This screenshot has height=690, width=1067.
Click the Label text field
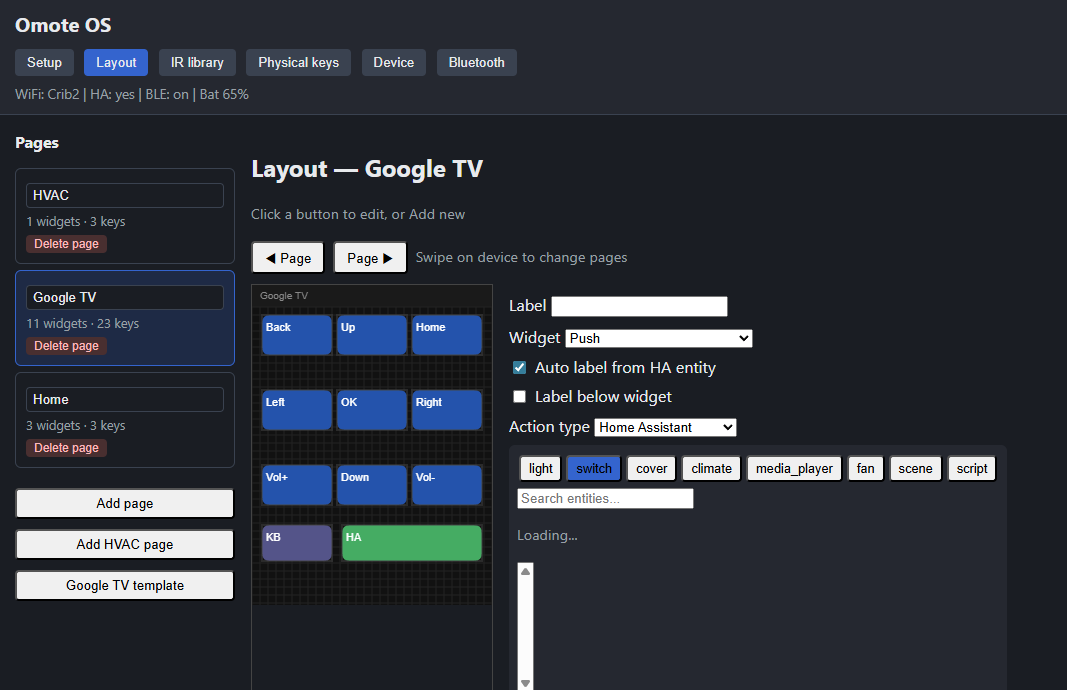coord(639,306)
